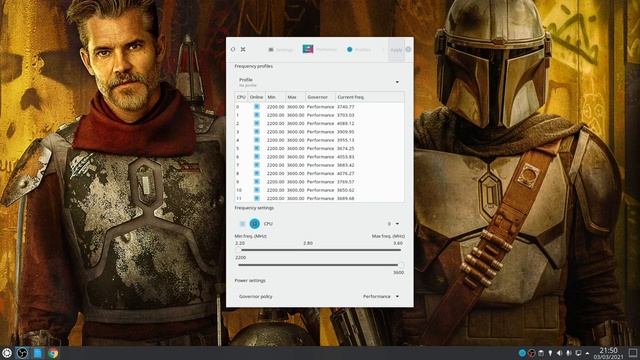This screenshot has height=360, width=640.
Task: Select current frequency value 3650.62
Action: click(346, 190)
